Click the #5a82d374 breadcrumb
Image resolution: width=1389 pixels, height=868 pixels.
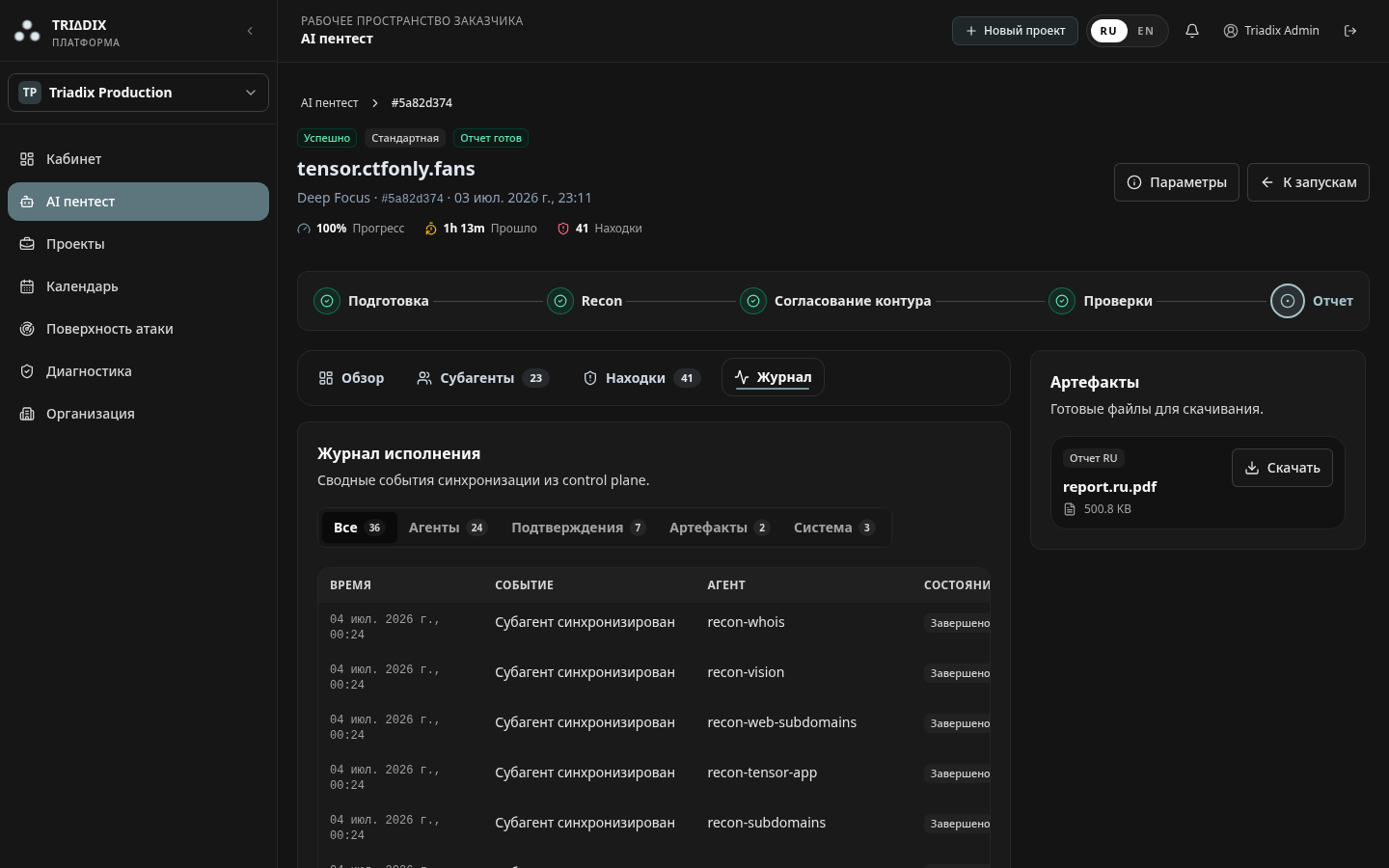point(422,103)
